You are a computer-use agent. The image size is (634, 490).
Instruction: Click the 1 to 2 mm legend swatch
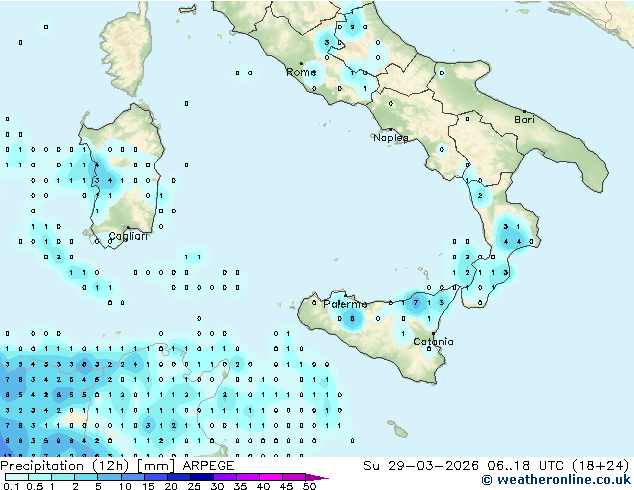pos(63,477)
